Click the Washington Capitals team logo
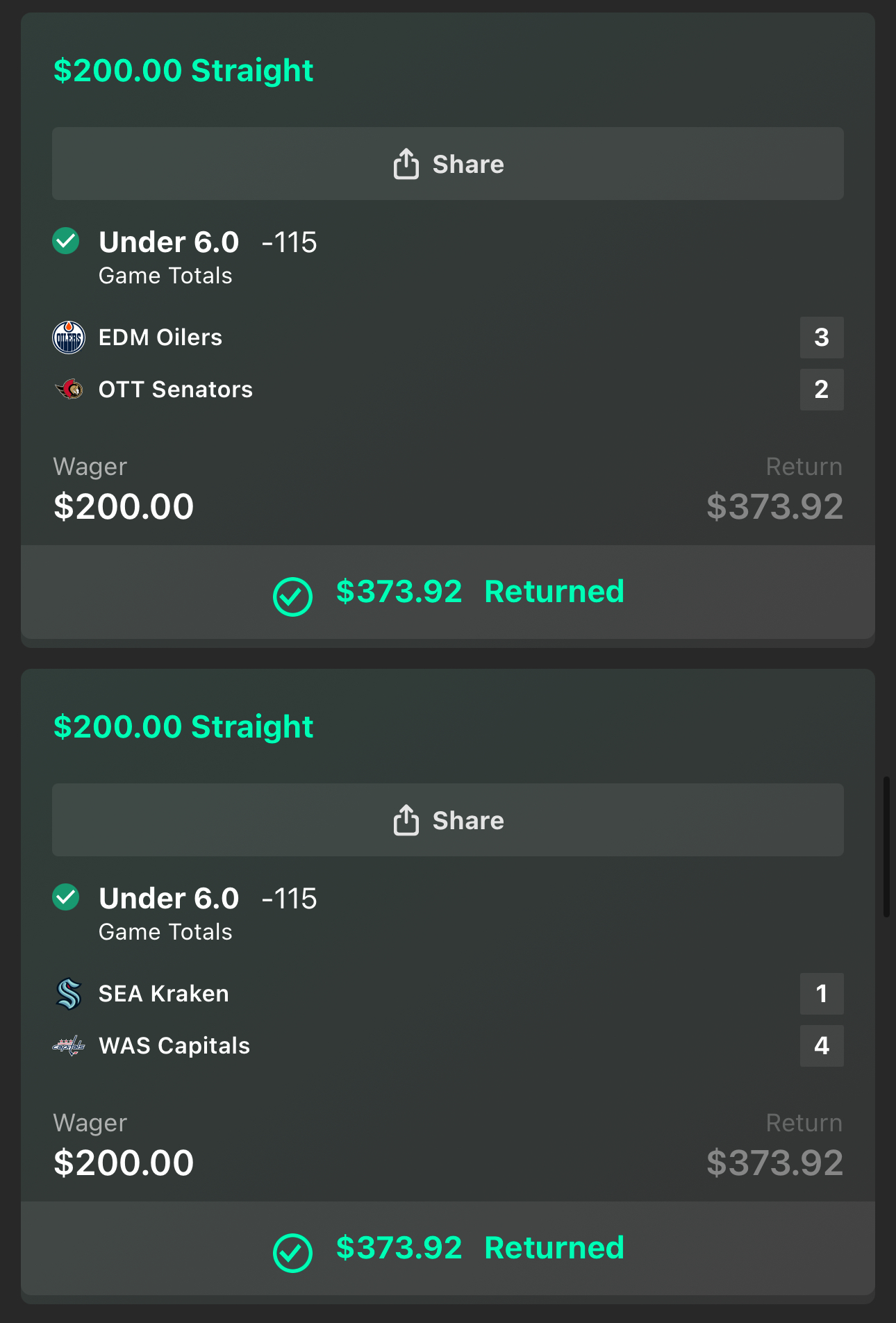Viewport: 896px width, 1323px height. point(69,1046)
